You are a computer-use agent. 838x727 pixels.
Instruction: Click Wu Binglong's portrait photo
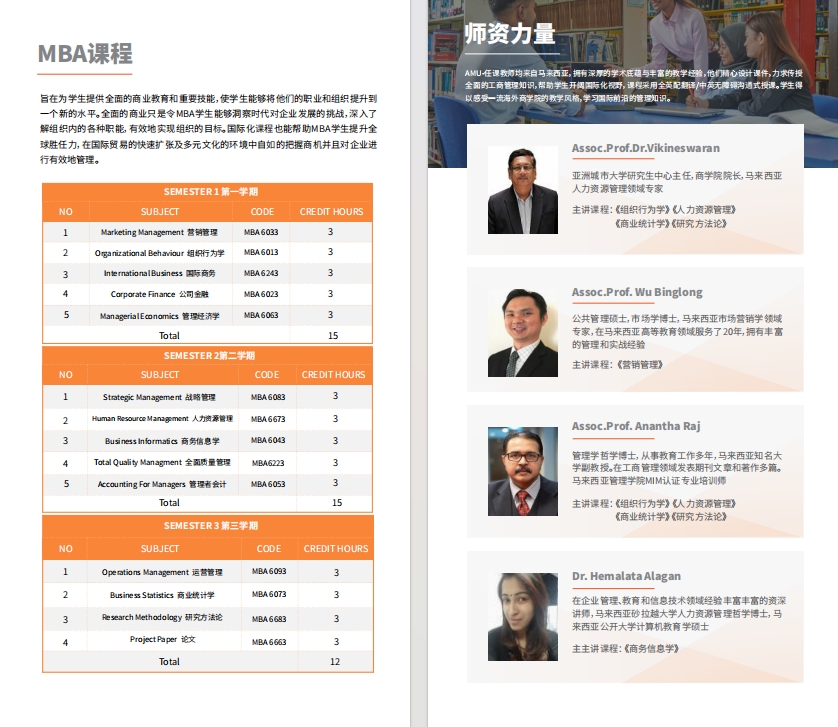[x=523, y=332]
